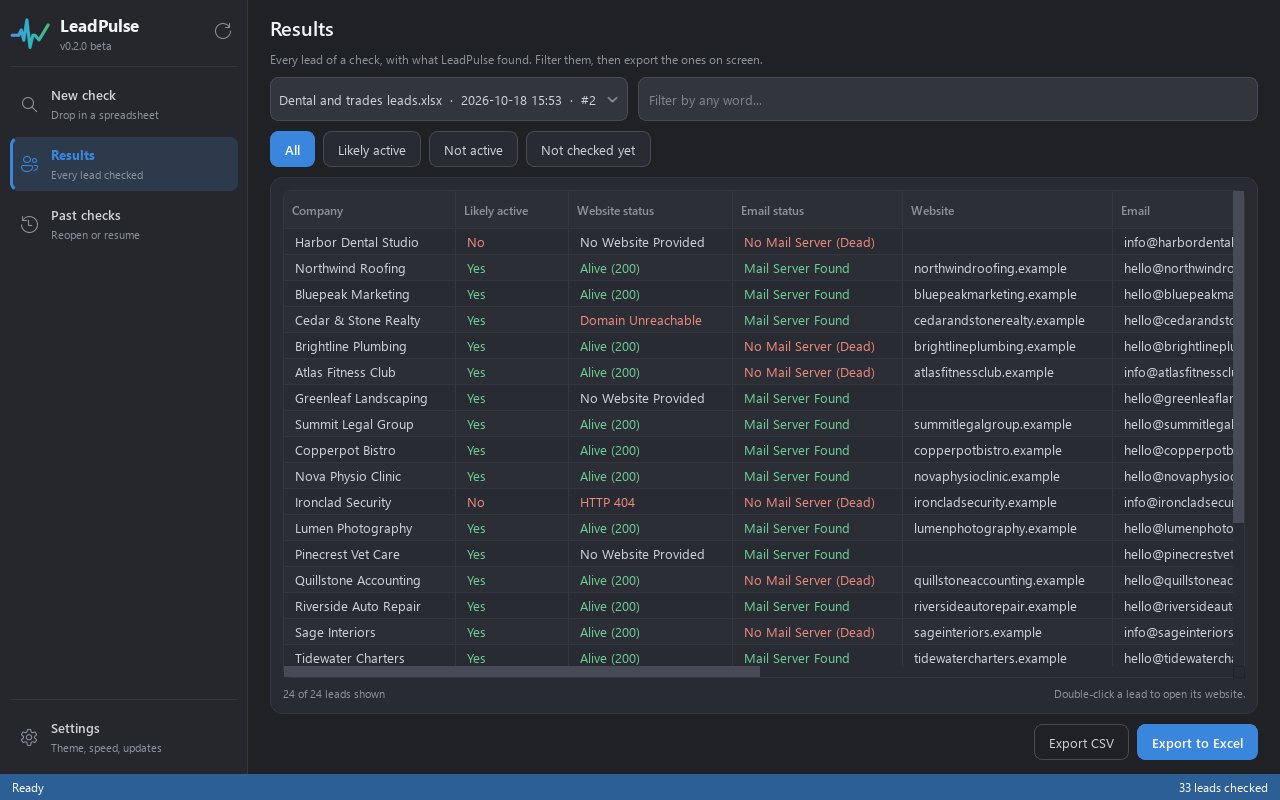Open Past checks in sidebar
Image resolution: width=1280 pixels, height=800 pixels.
pyautogui.click(x=124, y=224)
